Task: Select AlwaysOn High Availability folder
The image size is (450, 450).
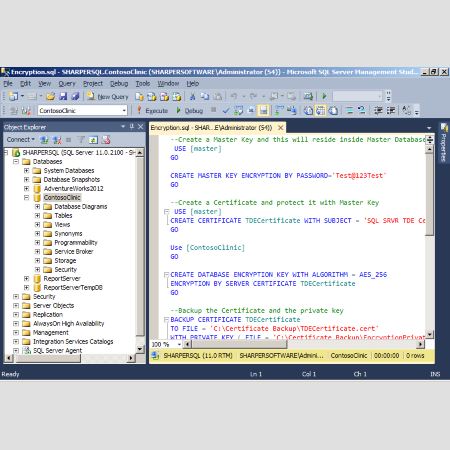Action: tap(68, 324)
